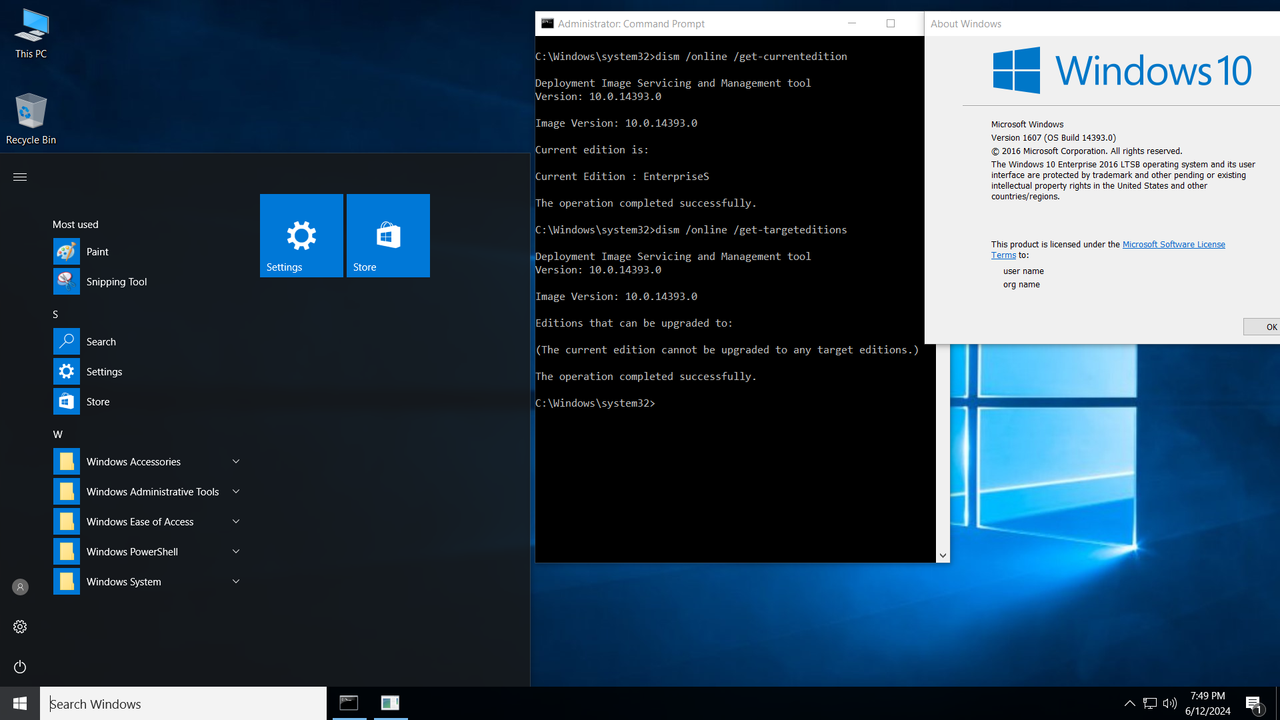This screenshot has width=1280, height=720.
Task: Show hidden tray icons chevron
Action: click(x=1130, y=704)
